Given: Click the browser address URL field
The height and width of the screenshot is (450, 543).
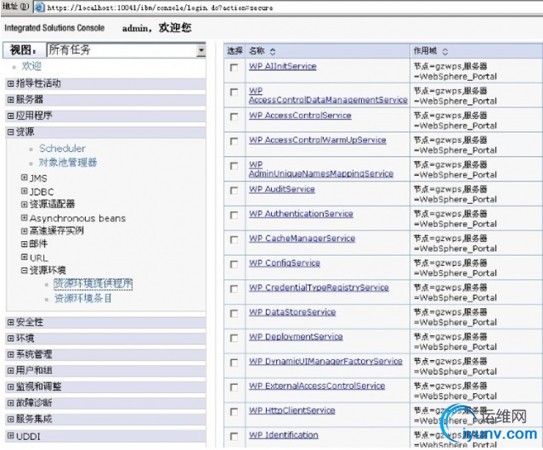Looking at the screenshot, I should point(287,7).
